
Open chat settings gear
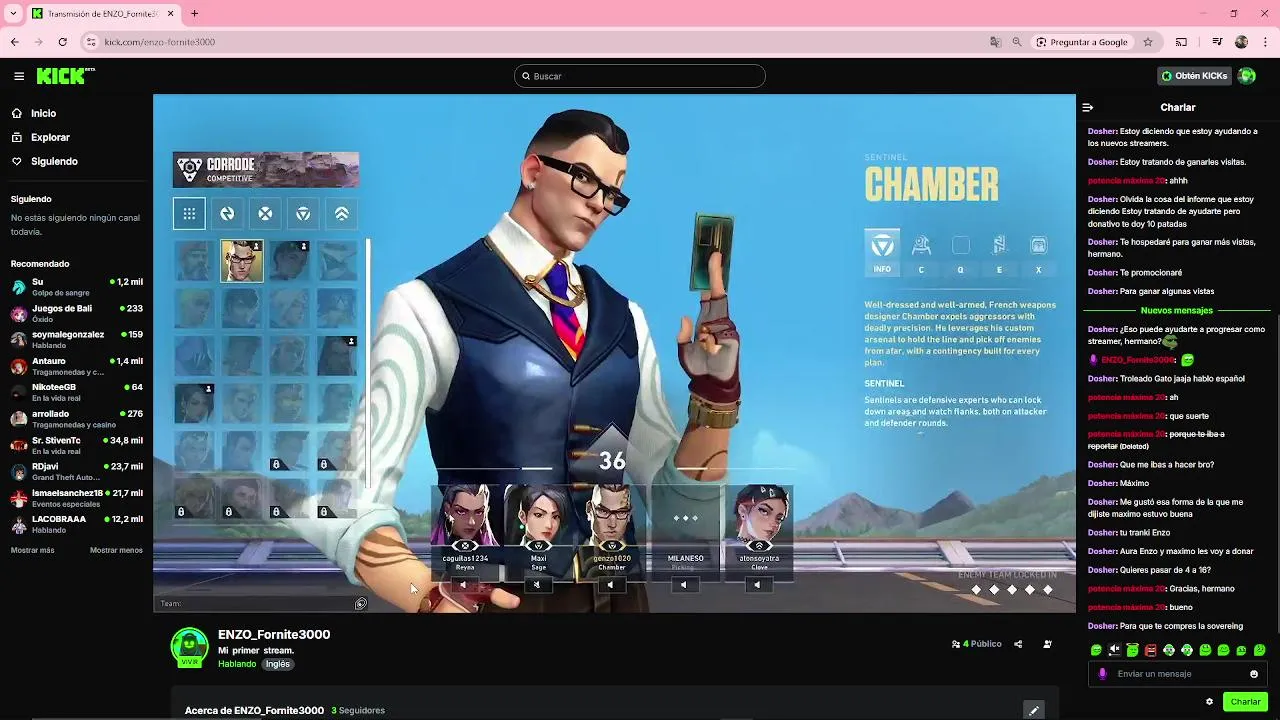tap(1209, 702)
